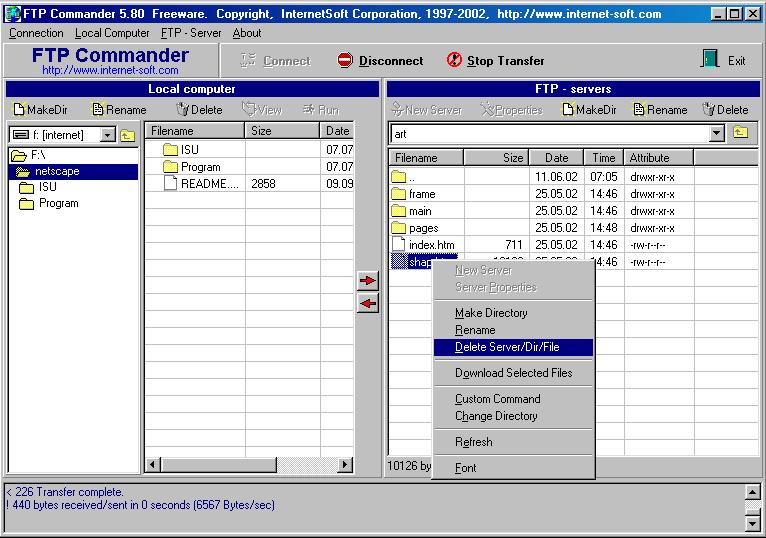The image size is (766, 538).
Task: Sort server list by Time header
Action: click(x=603, y=158)
